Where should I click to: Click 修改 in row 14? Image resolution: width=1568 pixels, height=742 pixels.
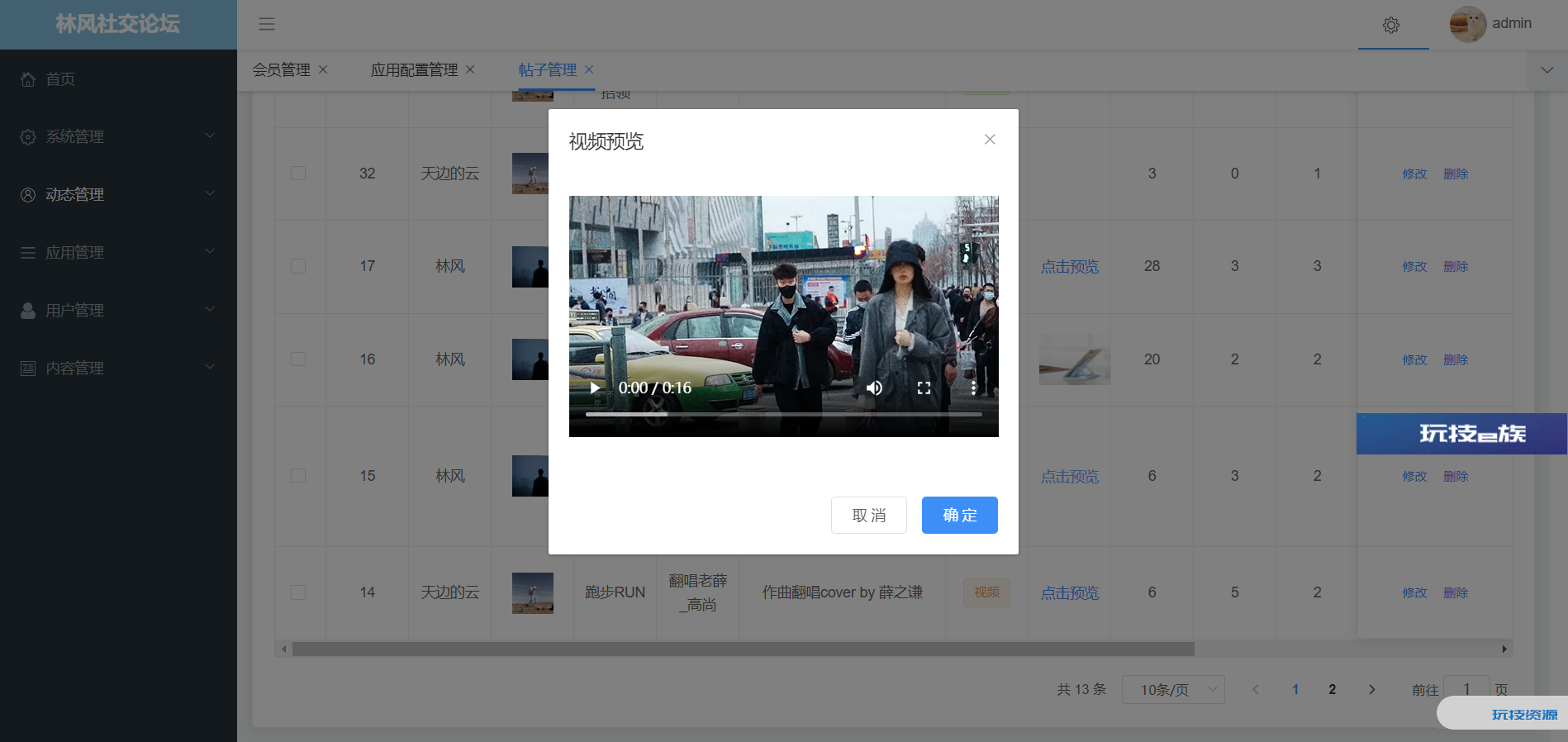tap(1414, 592)
